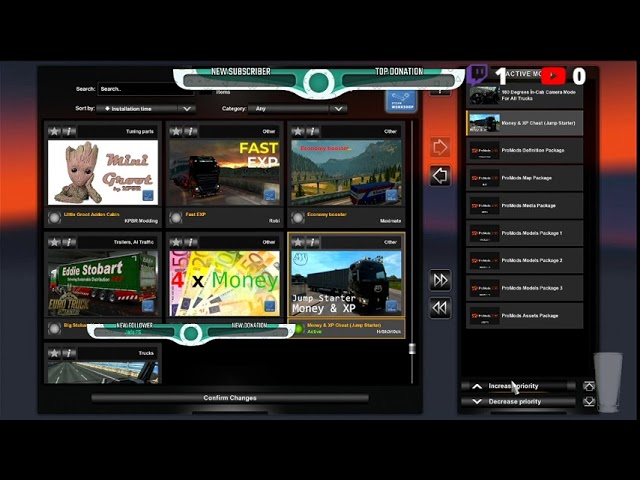
Task: Open info for Little Groot Addon Cabin
Action: point(69,131)
